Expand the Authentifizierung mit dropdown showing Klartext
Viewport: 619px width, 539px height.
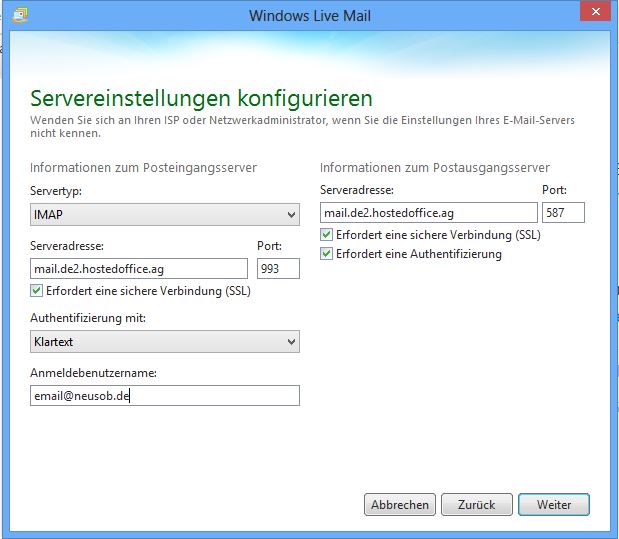[165, 342]
